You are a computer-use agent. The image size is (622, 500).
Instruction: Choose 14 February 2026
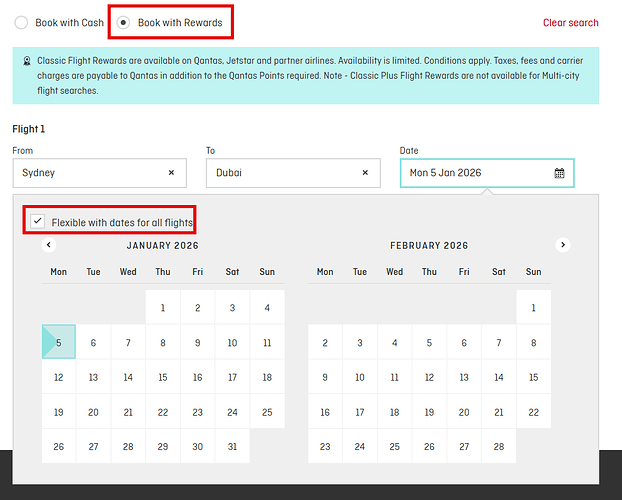499,377
